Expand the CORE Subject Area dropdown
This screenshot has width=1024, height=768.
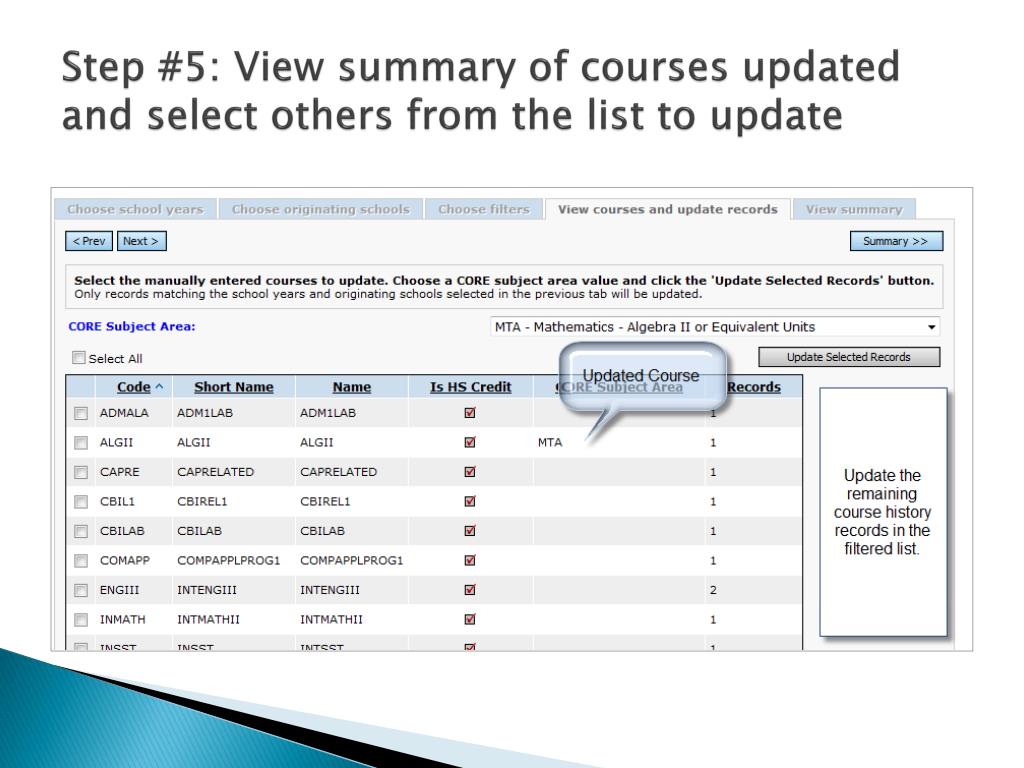(x=715, y=327)
